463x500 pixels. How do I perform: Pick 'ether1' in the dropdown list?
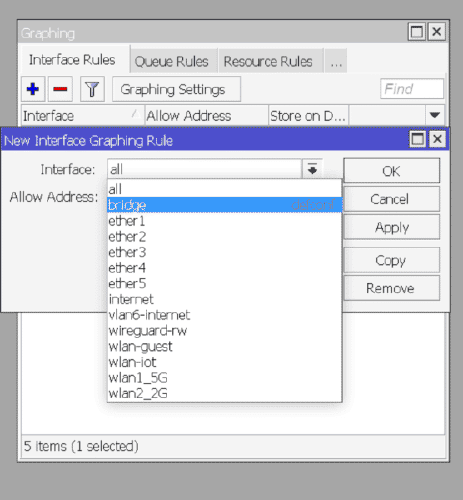(224, 221)
